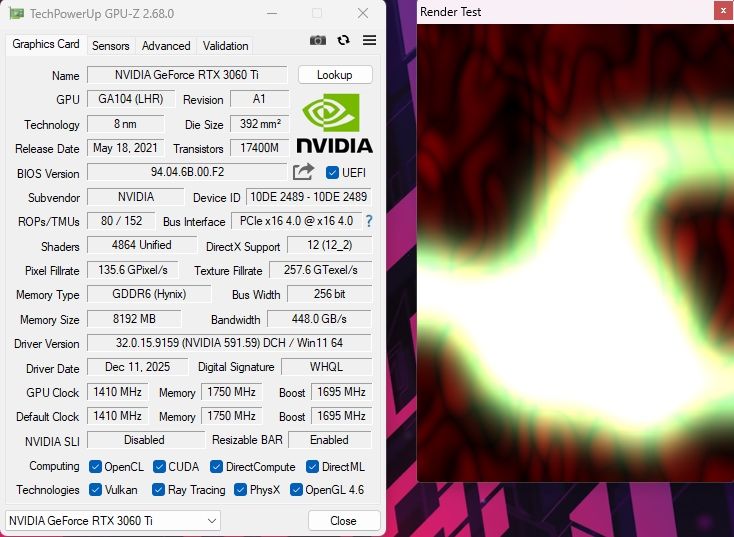The height and width of the screenshot is (537, 734).
Task: Click the GPU Clock value 1410 MHz
Action: (117, 391)
